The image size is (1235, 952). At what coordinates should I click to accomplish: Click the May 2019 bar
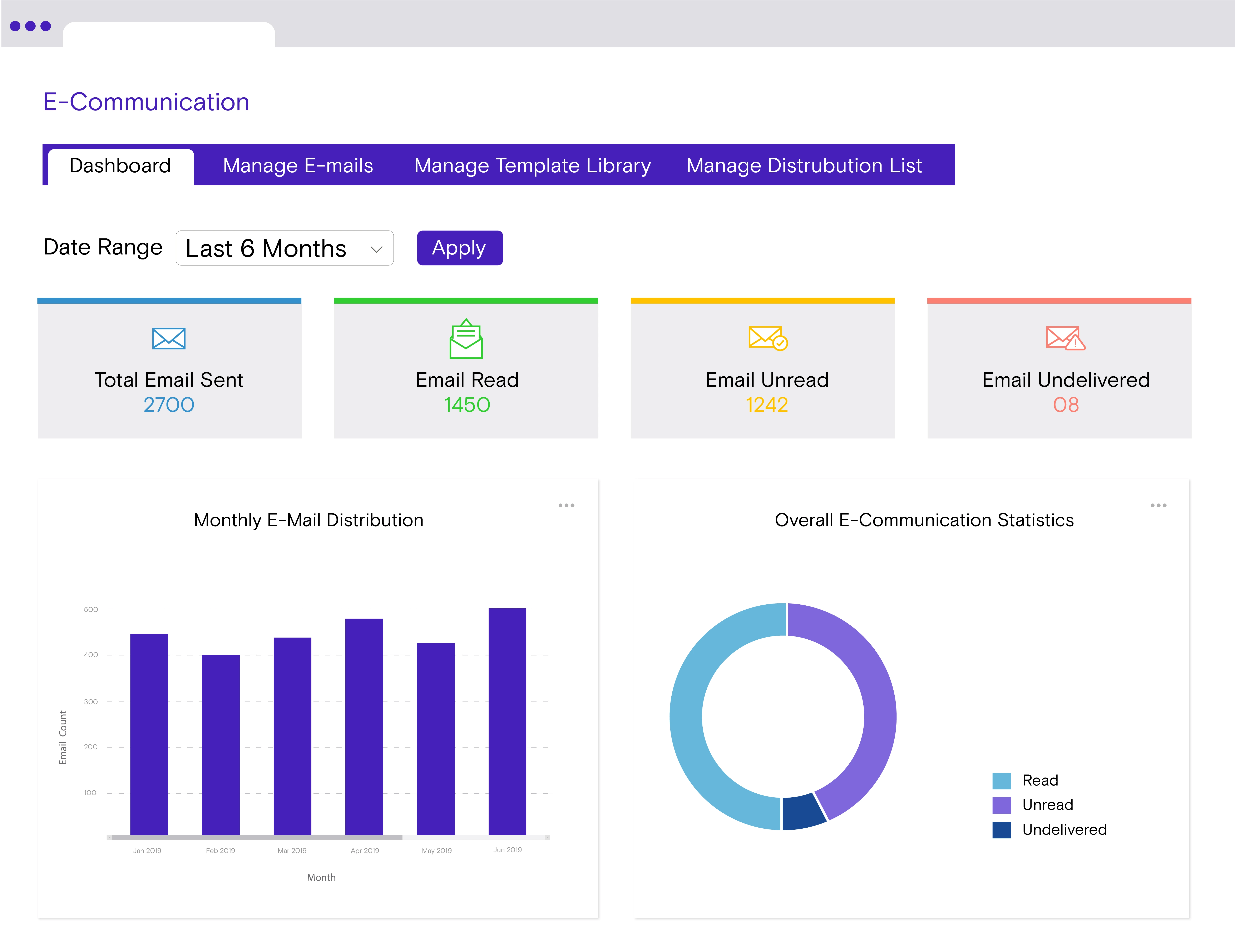(436, 739)
